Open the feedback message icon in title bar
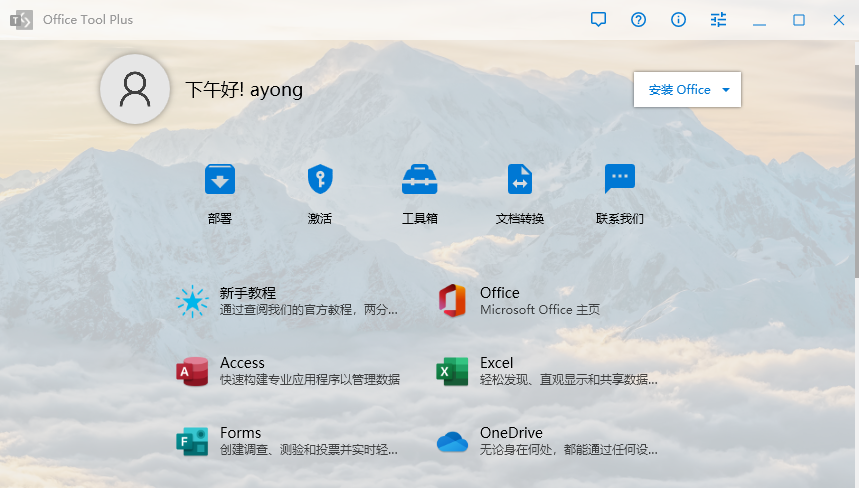The image size is (859, 488). click(598, 20)
